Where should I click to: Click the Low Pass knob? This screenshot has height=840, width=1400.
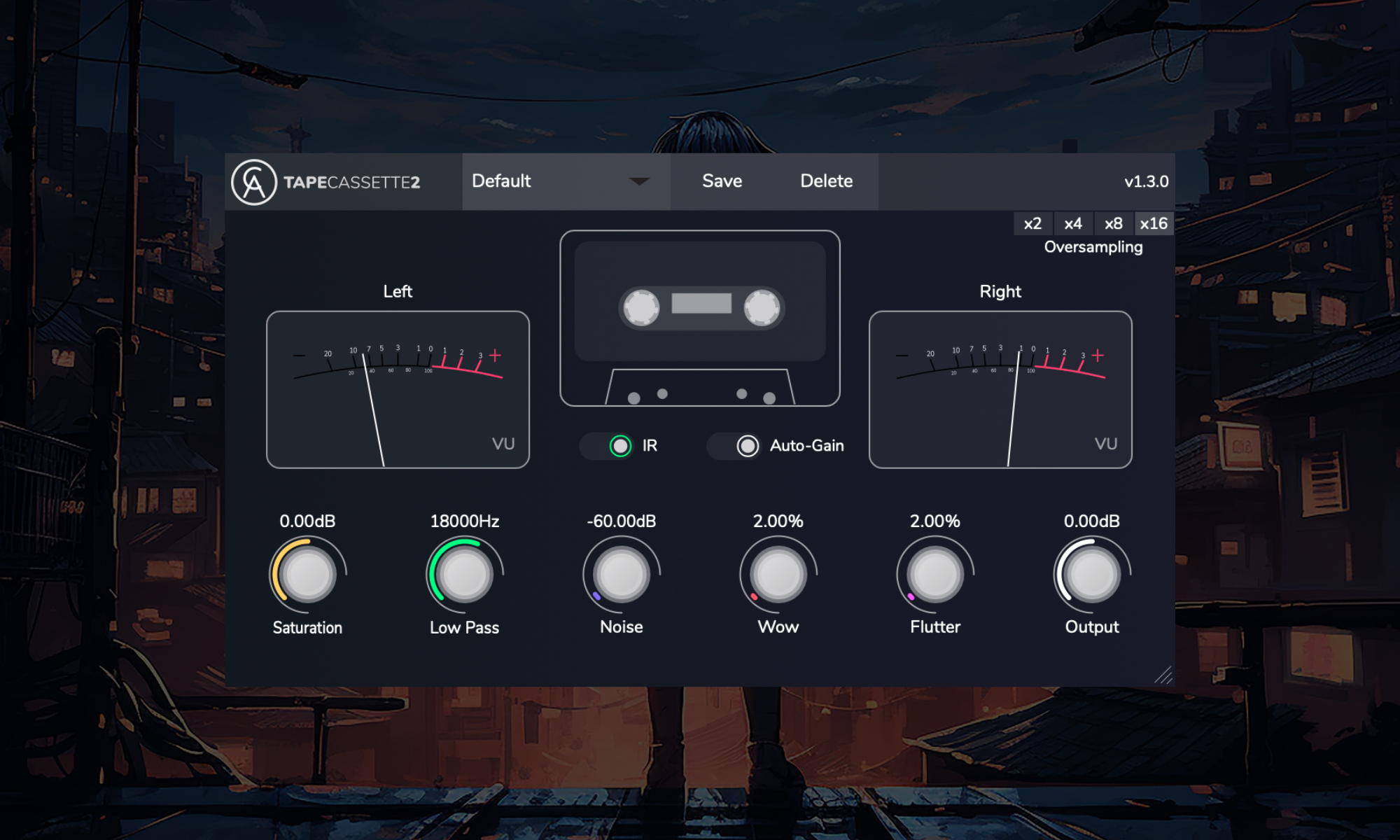click(464, 575)
